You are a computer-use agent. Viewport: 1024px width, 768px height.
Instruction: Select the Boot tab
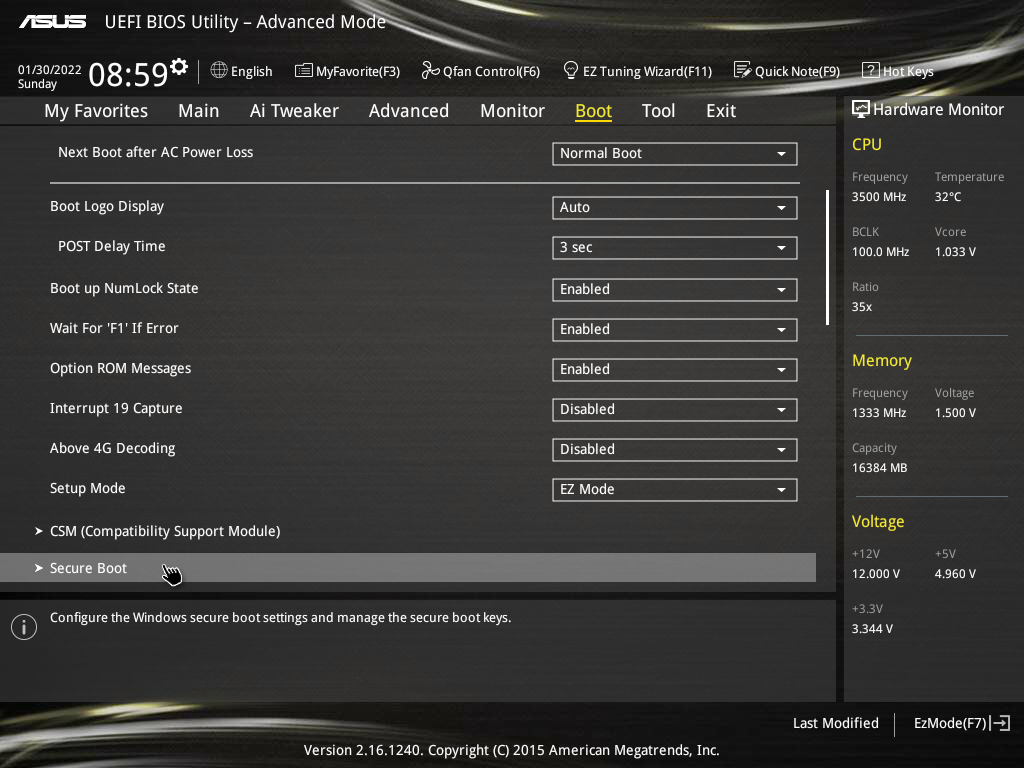pos(593,111)
